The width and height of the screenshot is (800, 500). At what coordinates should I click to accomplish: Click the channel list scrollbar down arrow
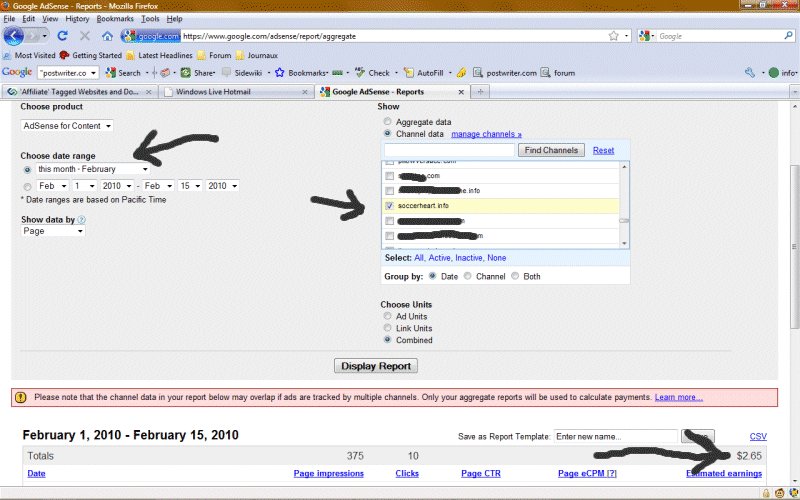coord(624,243)
